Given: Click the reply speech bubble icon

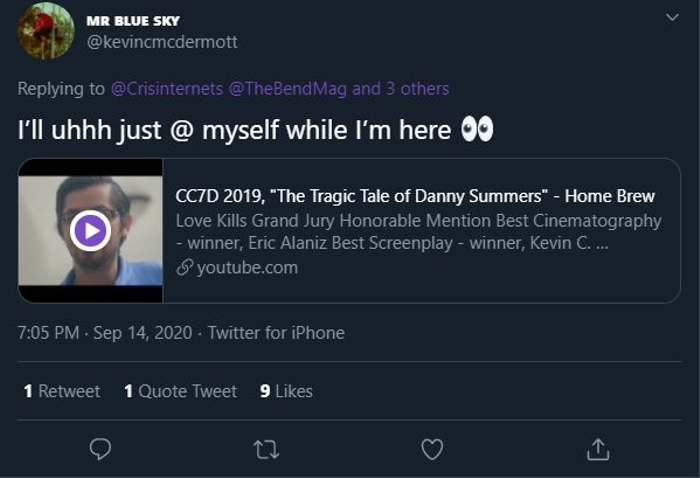Looking at the screenshot, I should (100, 449).
